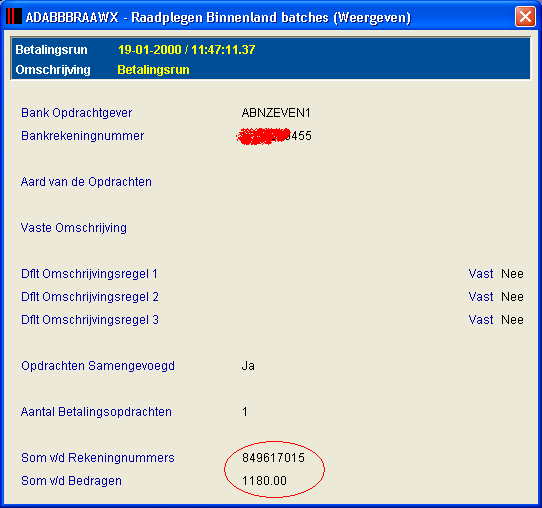Select the Omschrijving value Betalingsrun
The height and width of the screenshot is (508, 542).
coord(153,70)
